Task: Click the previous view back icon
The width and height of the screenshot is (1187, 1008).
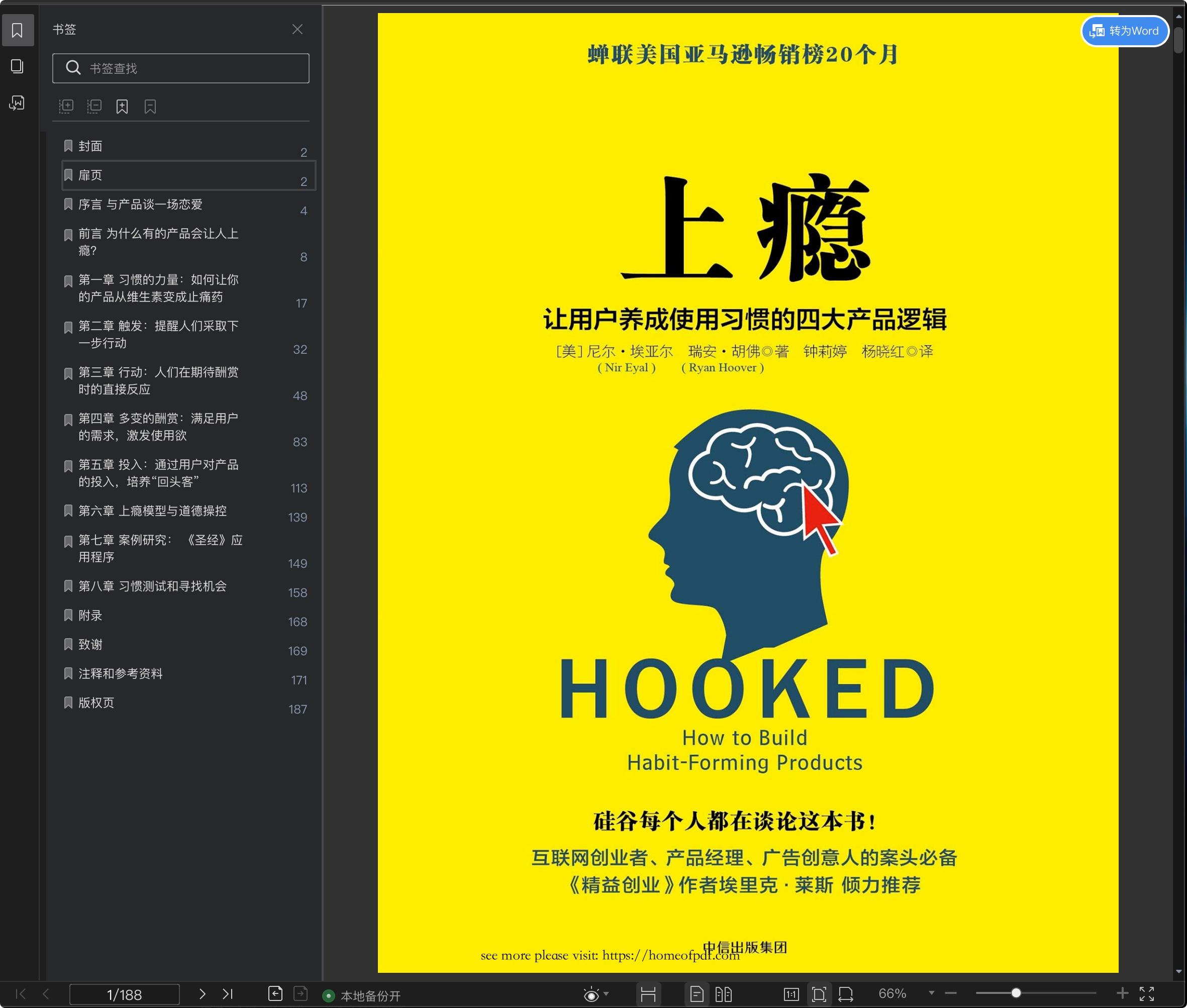Action: point(275,994)
